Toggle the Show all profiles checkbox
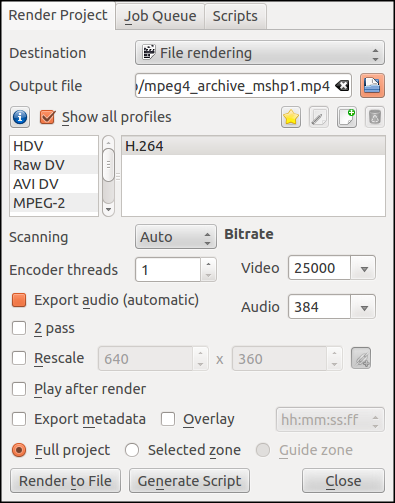Viewport: 395px width, 503px height. point(47,117)
